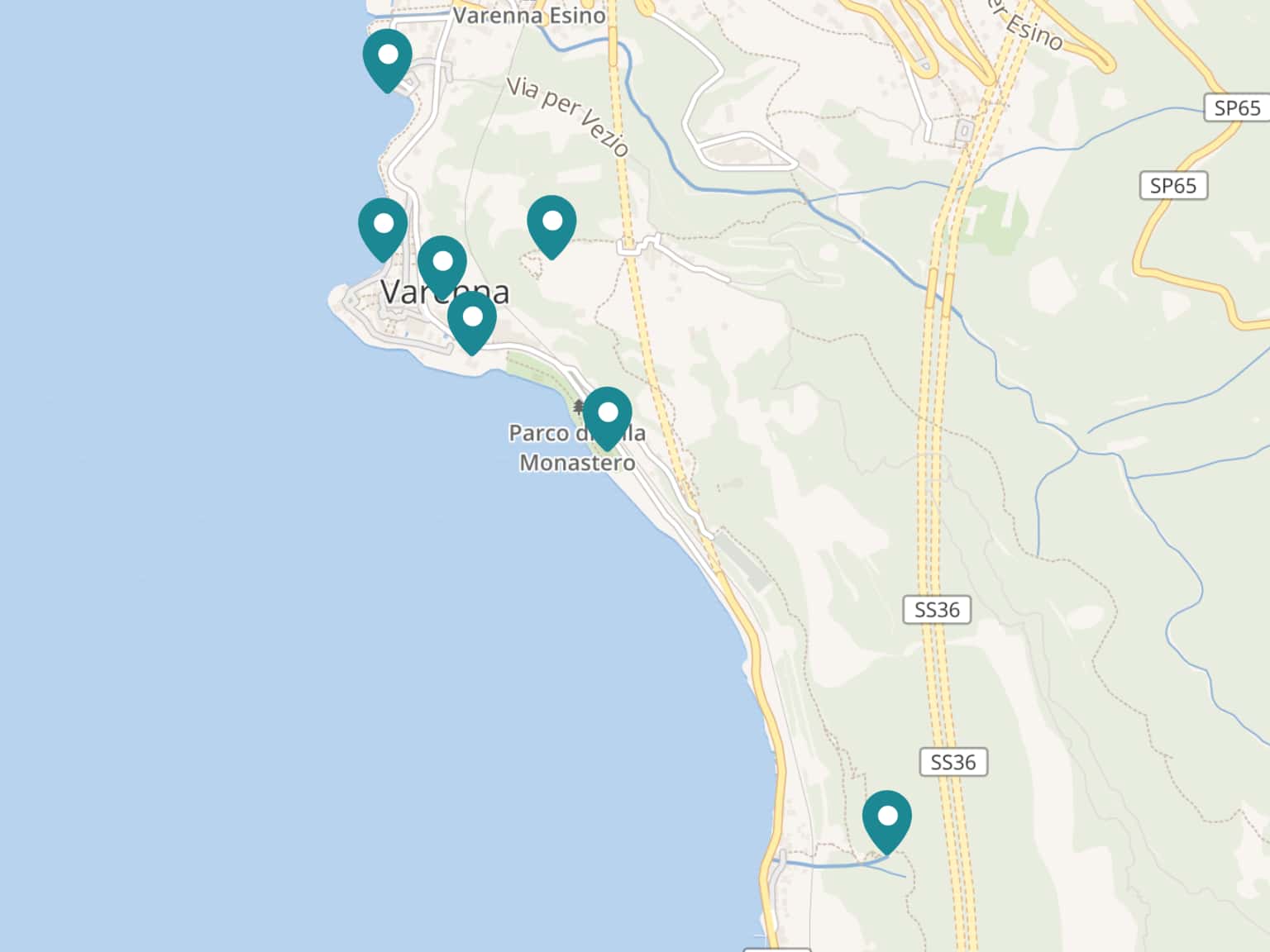Select the lower SS36 highway shield
This screenshot has height=952, width=1270.
[953, 762]
